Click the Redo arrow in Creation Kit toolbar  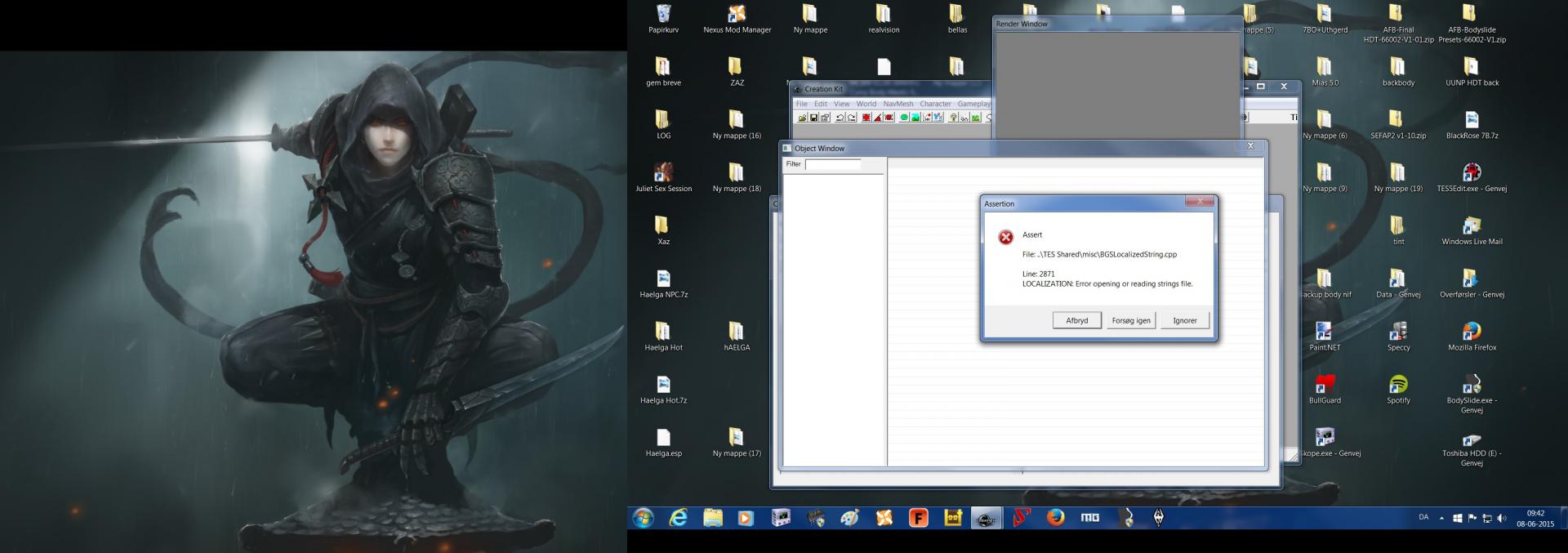852,118
